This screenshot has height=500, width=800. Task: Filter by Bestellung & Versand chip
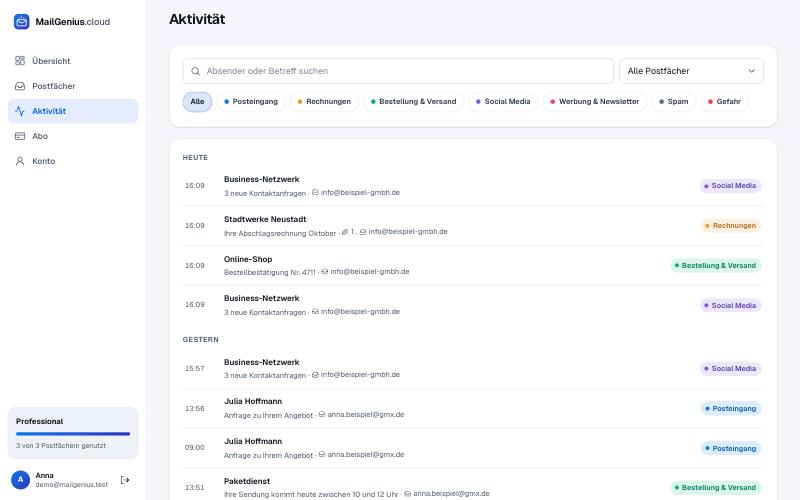pyautogui.click(x=413, y=102)
